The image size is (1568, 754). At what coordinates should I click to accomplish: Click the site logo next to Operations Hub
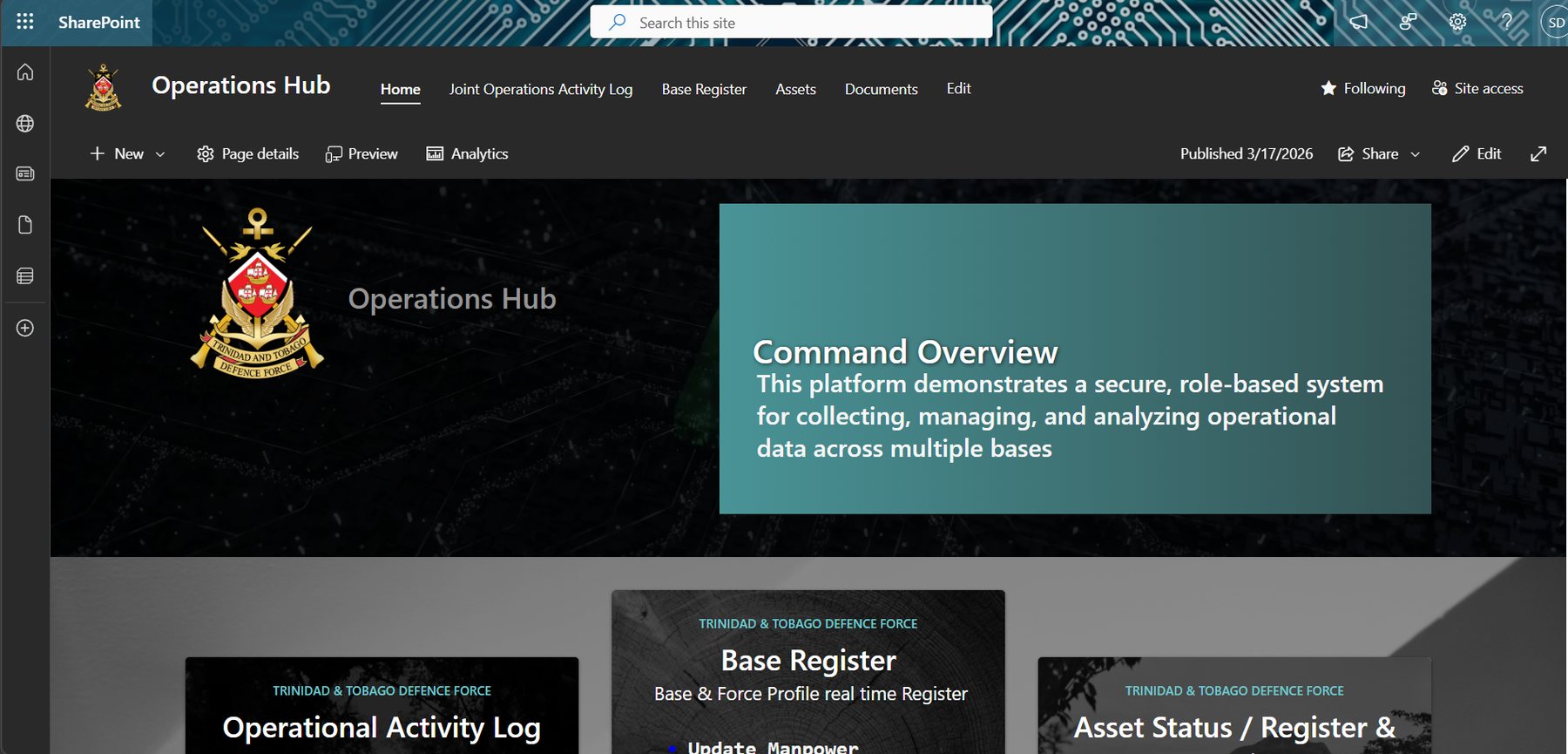pos(104,88)
